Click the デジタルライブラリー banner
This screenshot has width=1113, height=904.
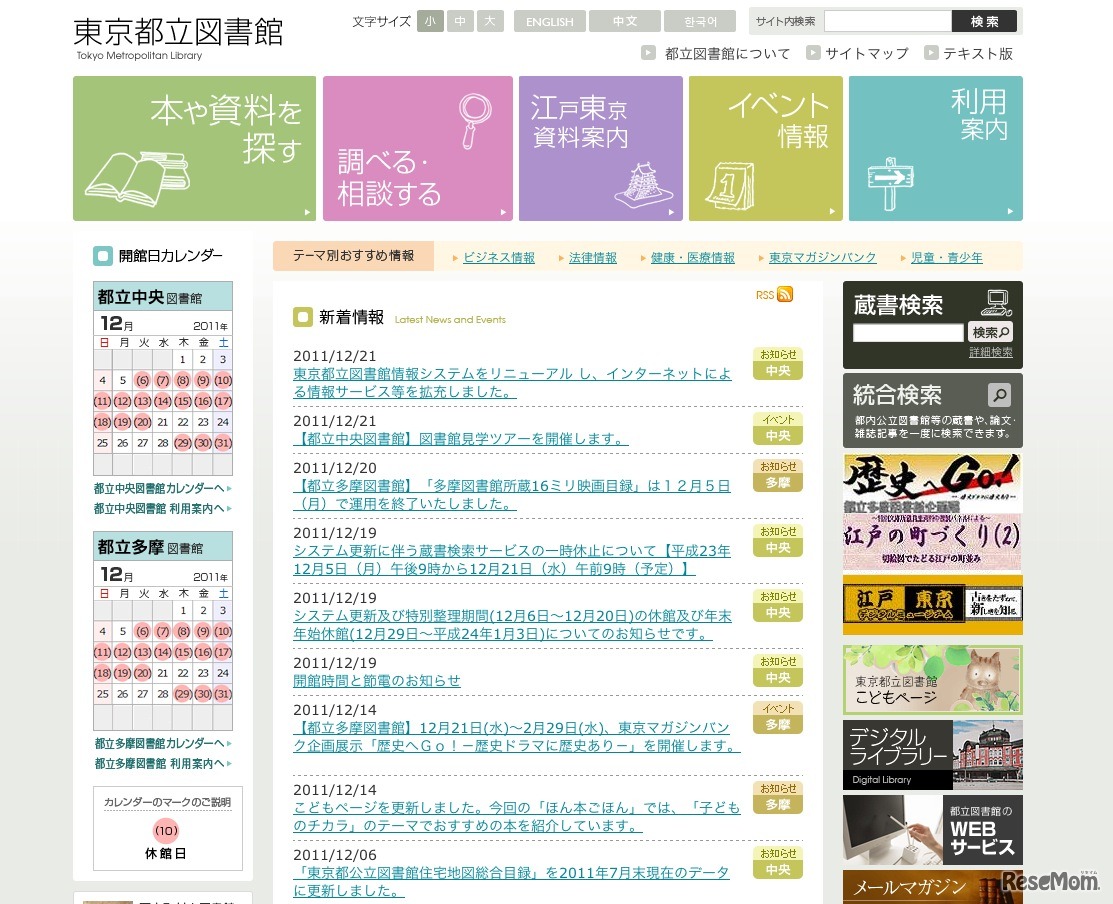coord(932,755)
